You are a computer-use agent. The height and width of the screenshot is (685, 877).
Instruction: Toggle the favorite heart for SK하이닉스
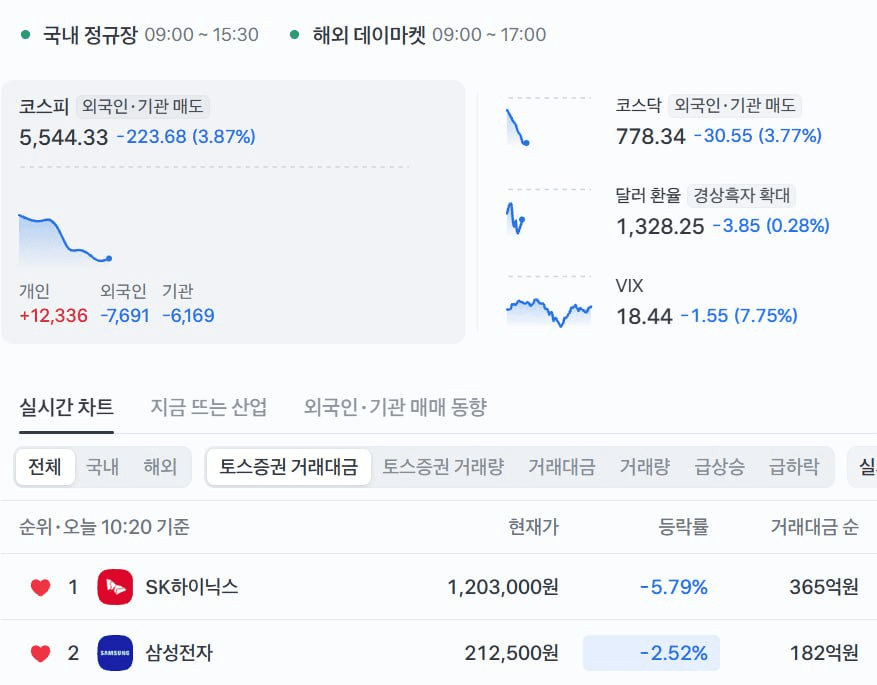(x=40, y=587)
